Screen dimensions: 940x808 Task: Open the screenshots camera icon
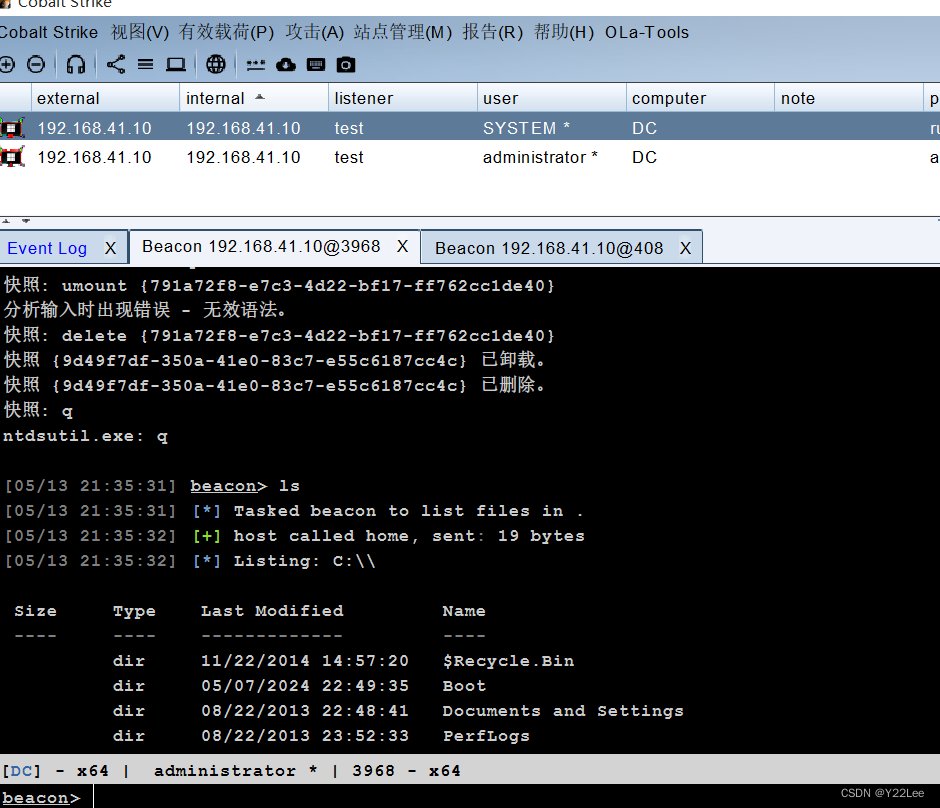pos(346,64)
